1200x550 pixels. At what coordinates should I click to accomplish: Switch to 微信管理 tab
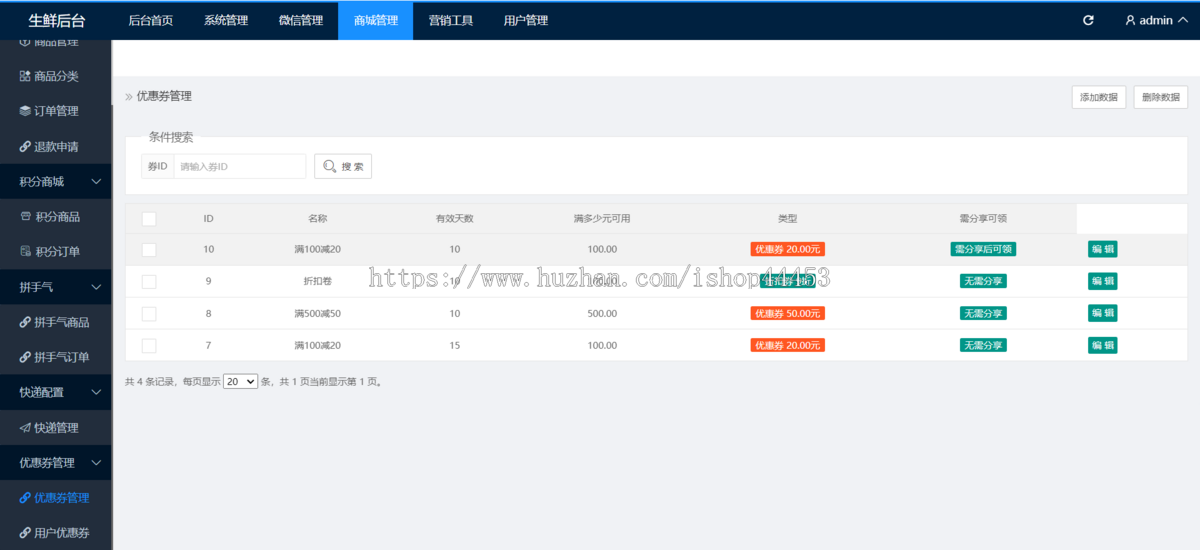(301, 20)
